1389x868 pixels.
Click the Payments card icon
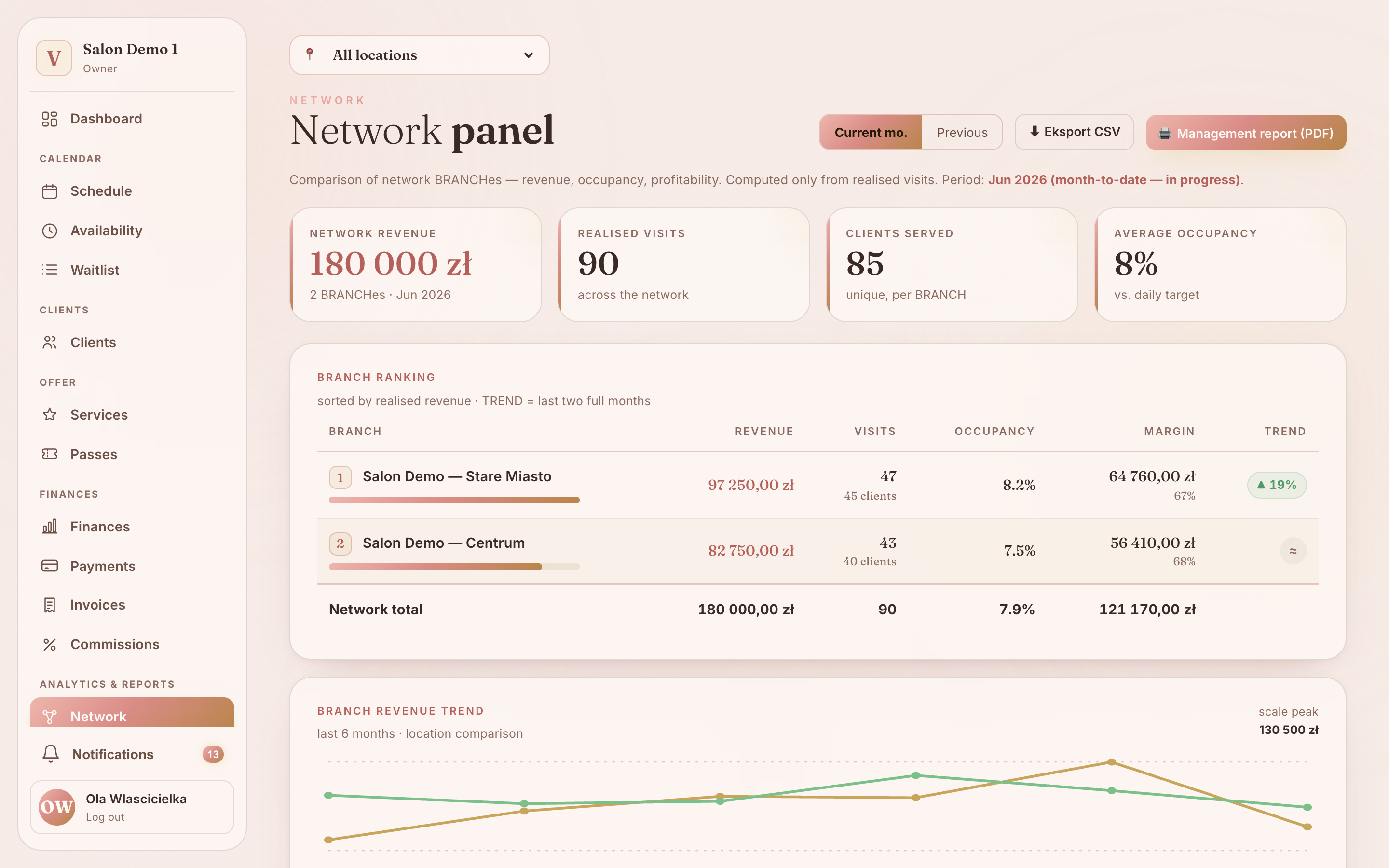(50, 566)
